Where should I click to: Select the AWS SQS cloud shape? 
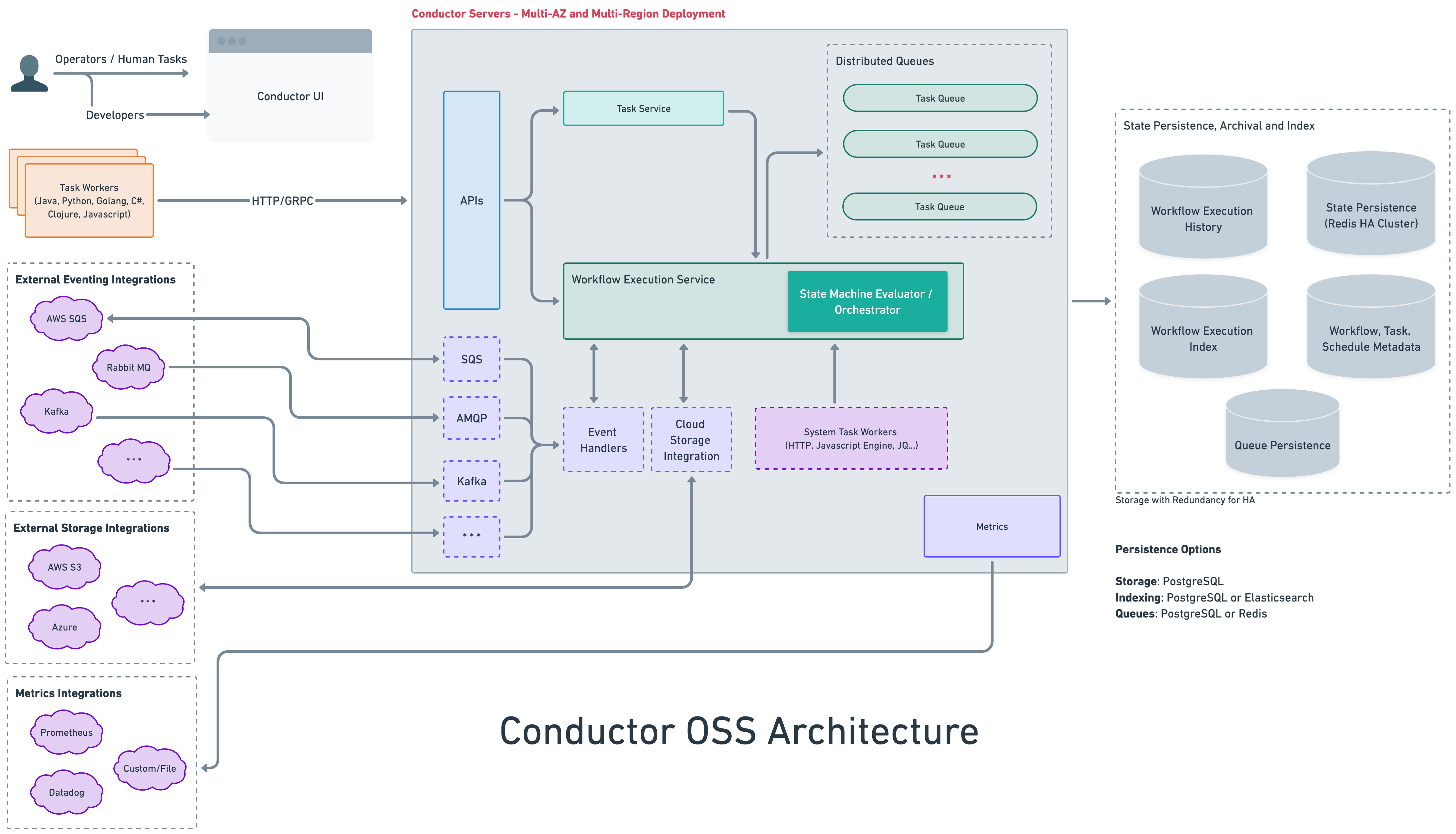click(66, 318)
